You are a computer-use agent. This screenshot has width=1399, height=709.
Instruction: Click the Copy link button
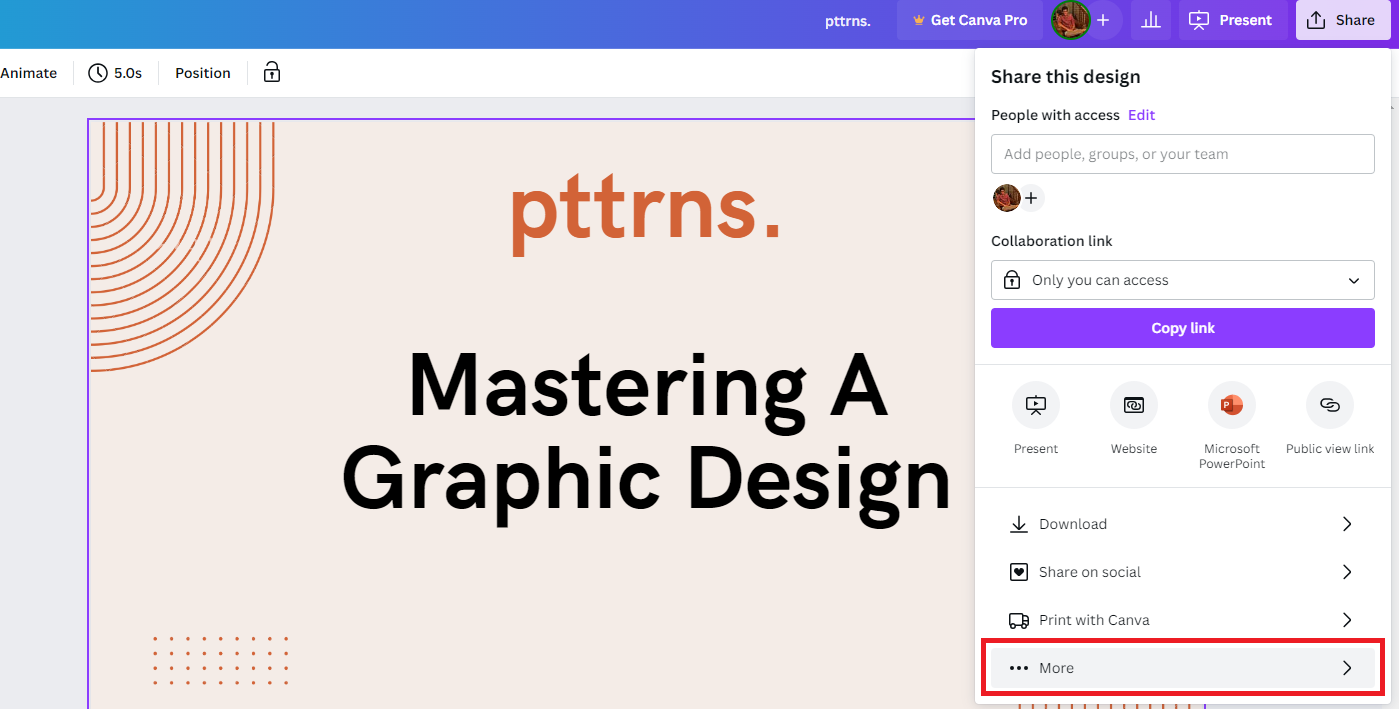[1182, 328]
